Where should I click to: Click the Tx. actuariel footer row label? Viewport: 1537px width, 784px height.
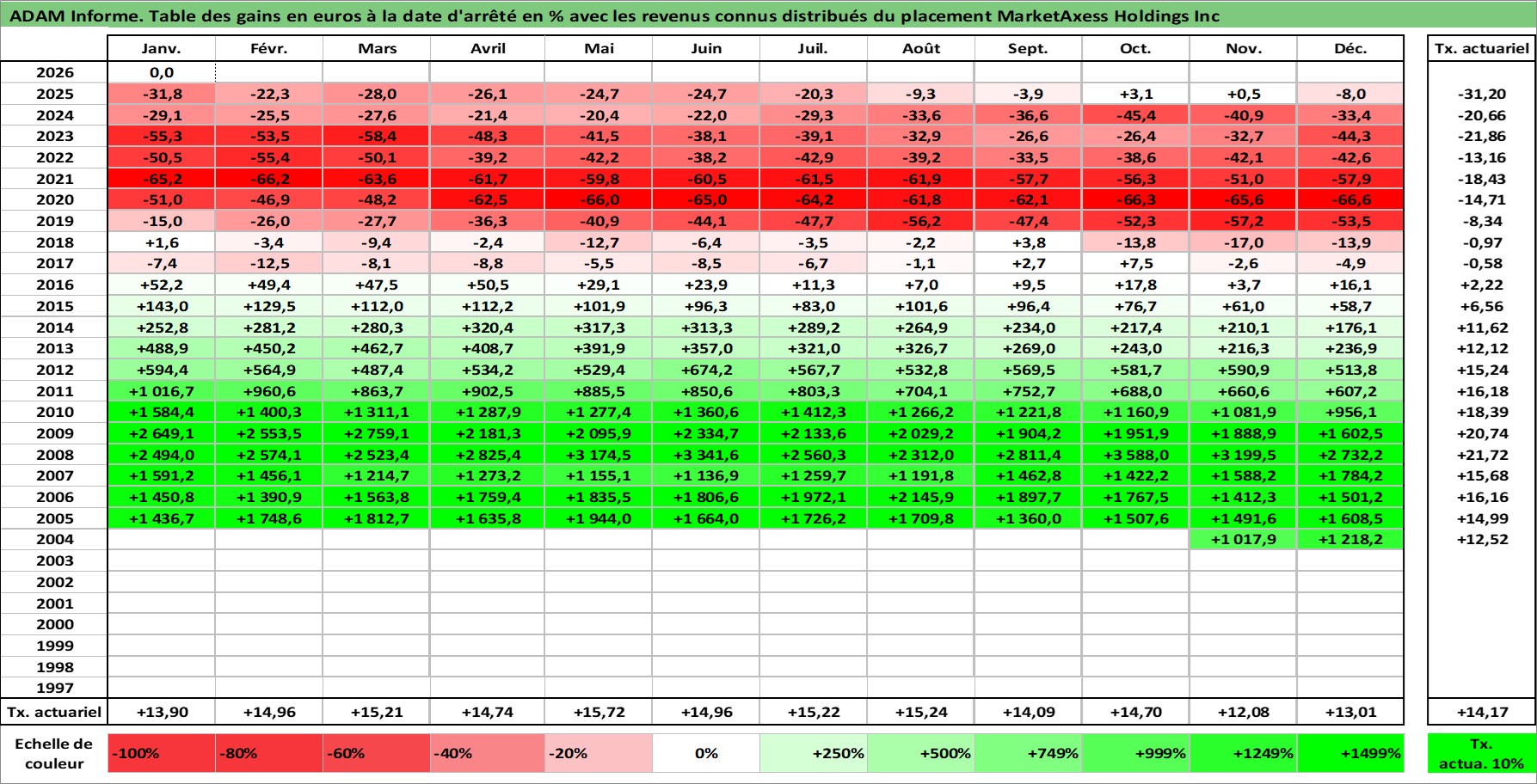pyautogui.click(x=54, y=712)
